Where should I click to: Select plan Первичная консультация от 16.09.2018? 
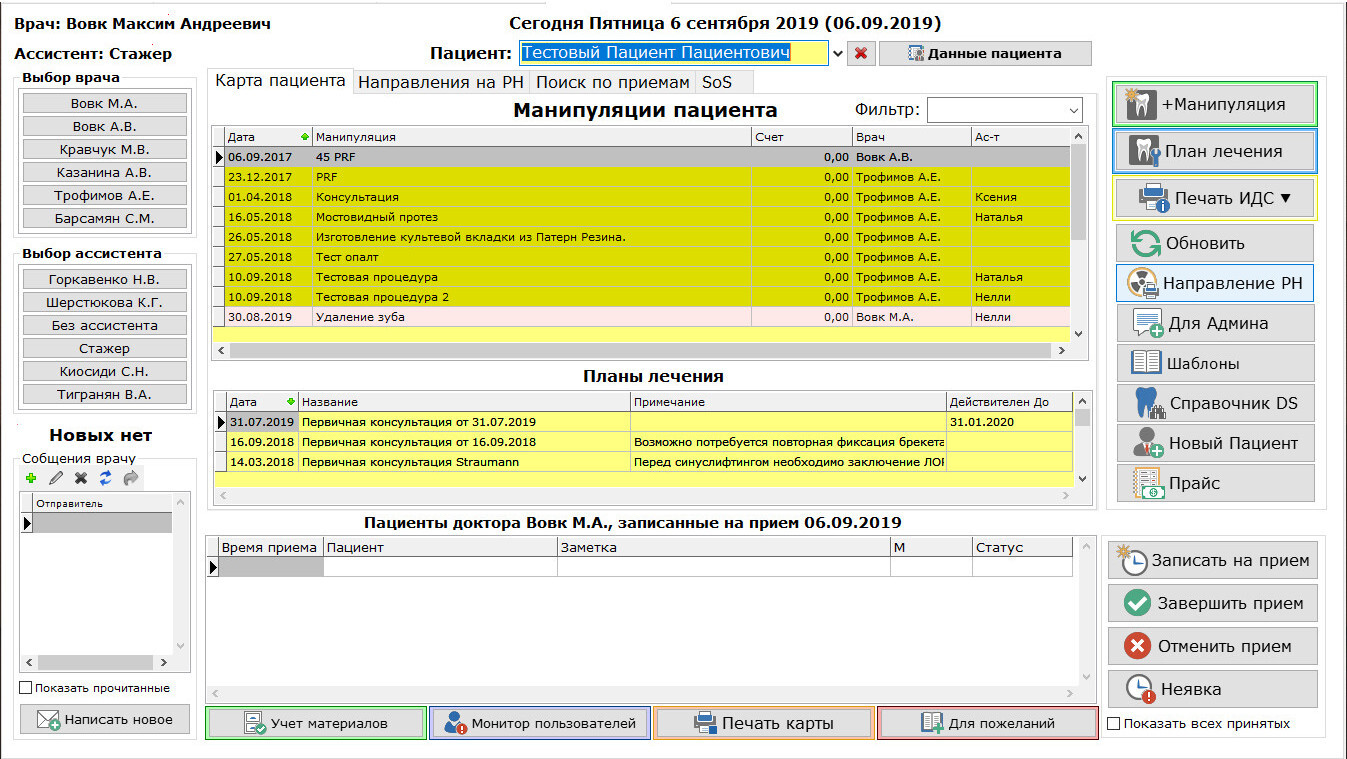click(642, 442)
